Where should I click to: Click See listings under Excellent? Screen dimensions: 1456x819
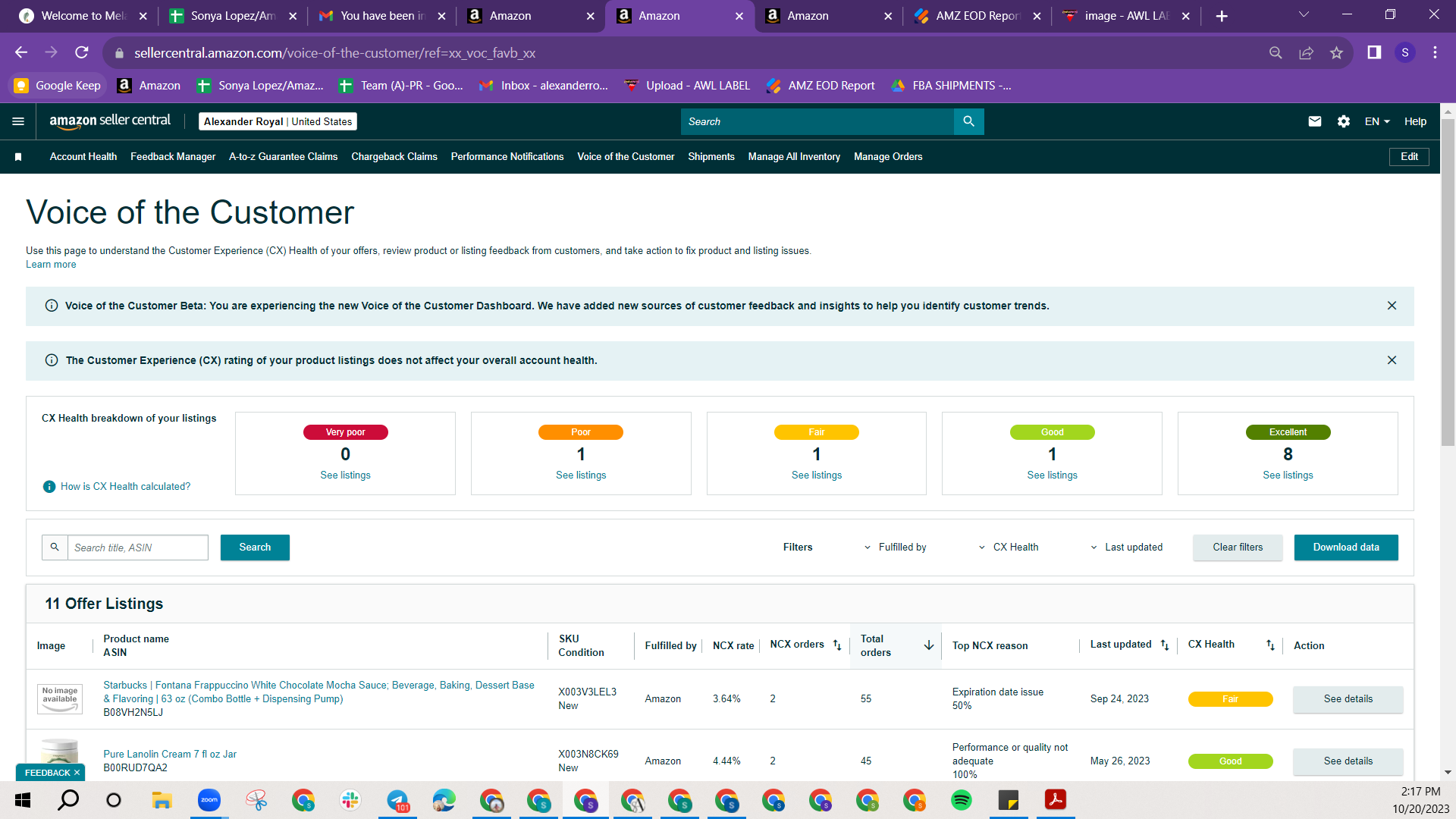(1288, 475)
